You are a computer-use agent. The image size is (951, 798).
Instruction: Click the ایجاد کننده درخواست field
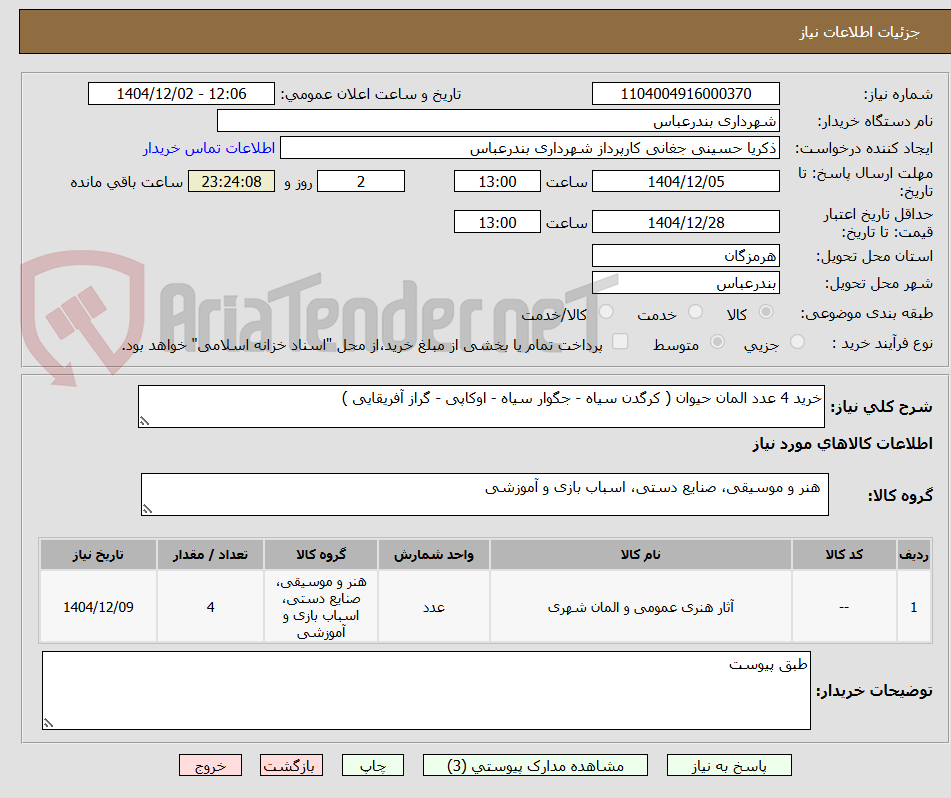pos(529,148)
